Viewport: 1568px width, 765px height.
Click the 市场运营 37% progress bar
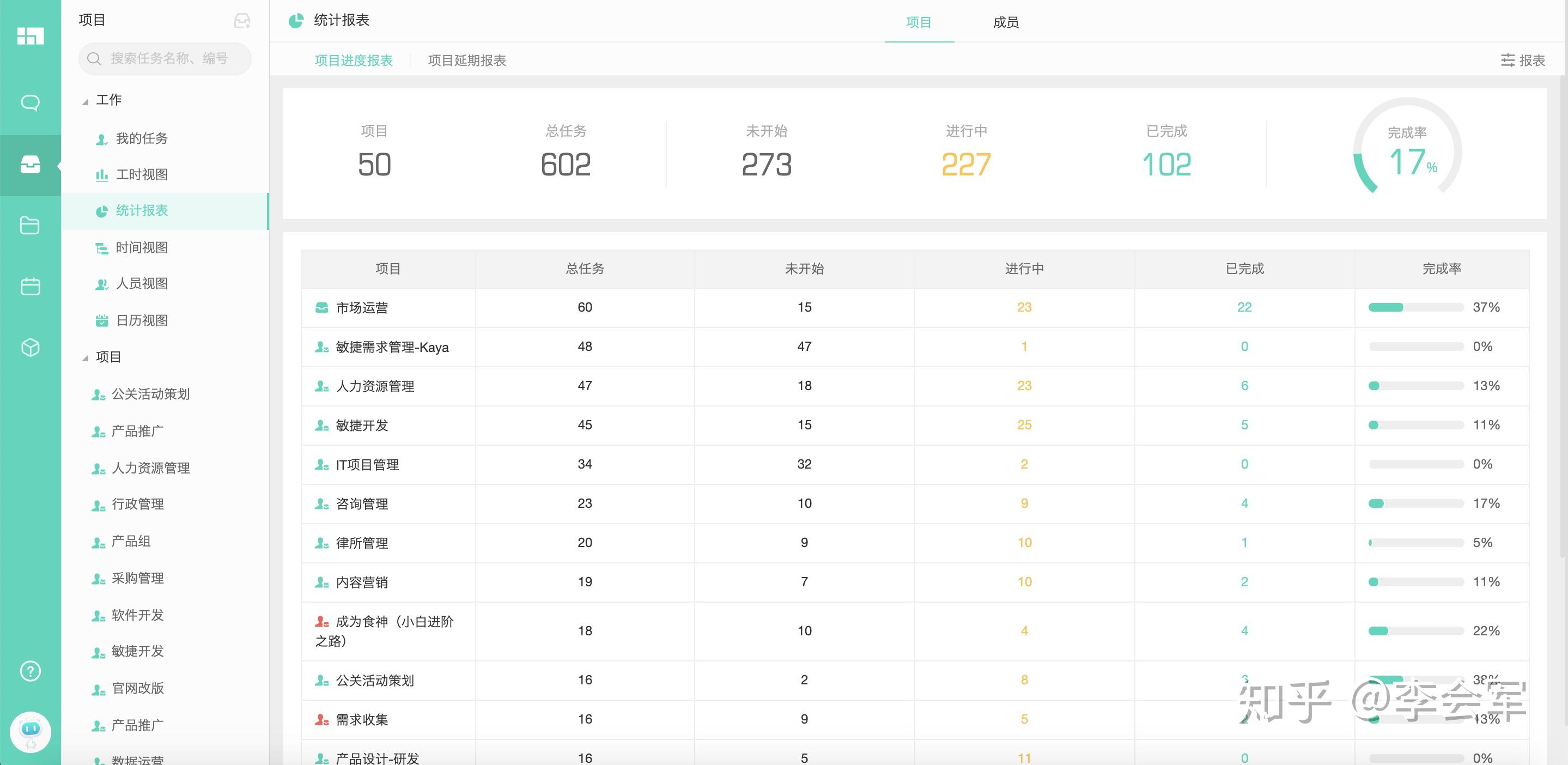(x=1416, y=307)
